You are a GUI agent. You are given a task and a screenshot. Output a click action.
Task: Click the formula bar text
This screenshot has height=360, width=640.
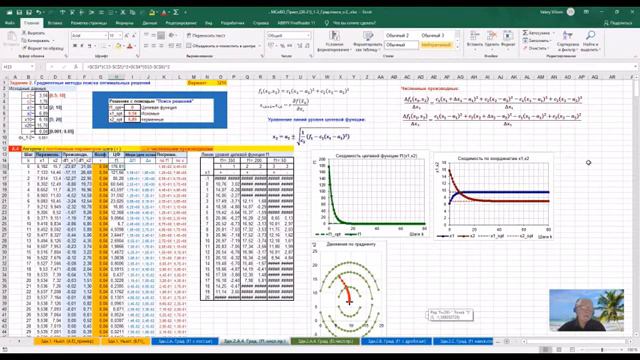coord(128,67)
